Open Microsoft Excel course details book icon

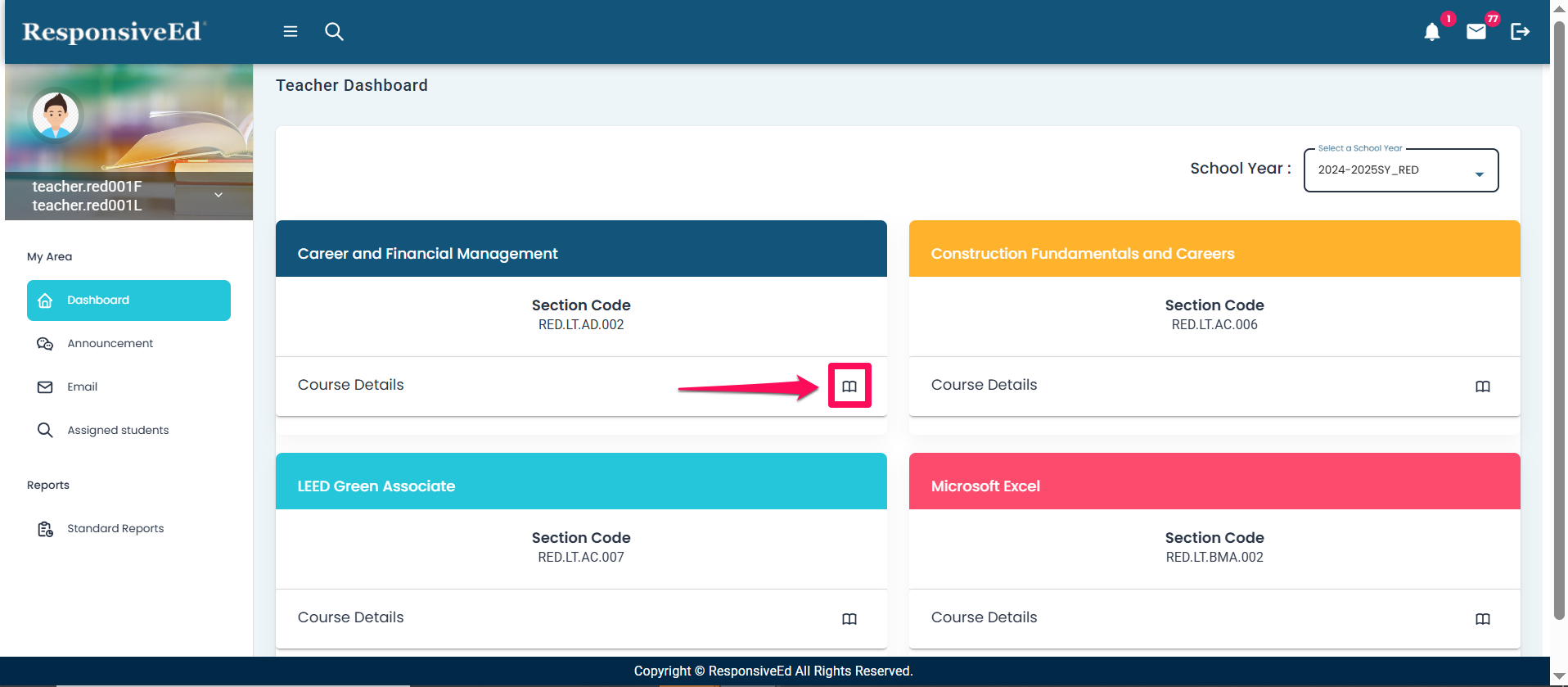point(1482,619)
